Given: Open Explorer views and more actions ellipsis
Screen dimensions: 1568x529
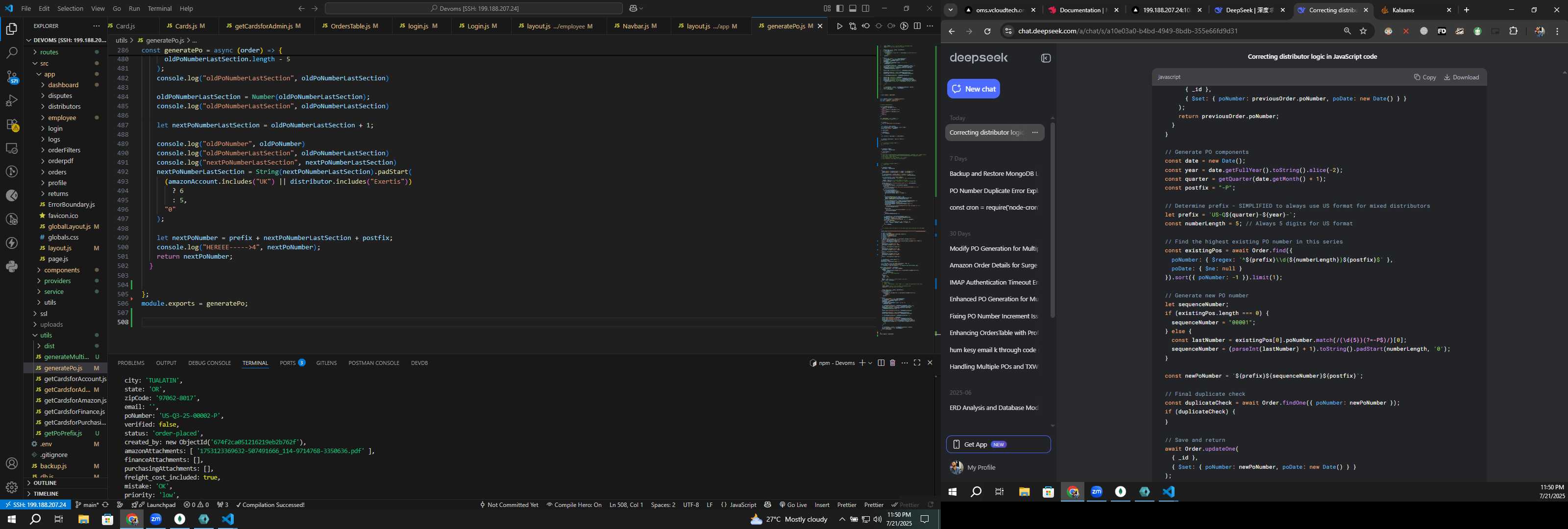Looking at the screenshot, I should coord(96,26).
